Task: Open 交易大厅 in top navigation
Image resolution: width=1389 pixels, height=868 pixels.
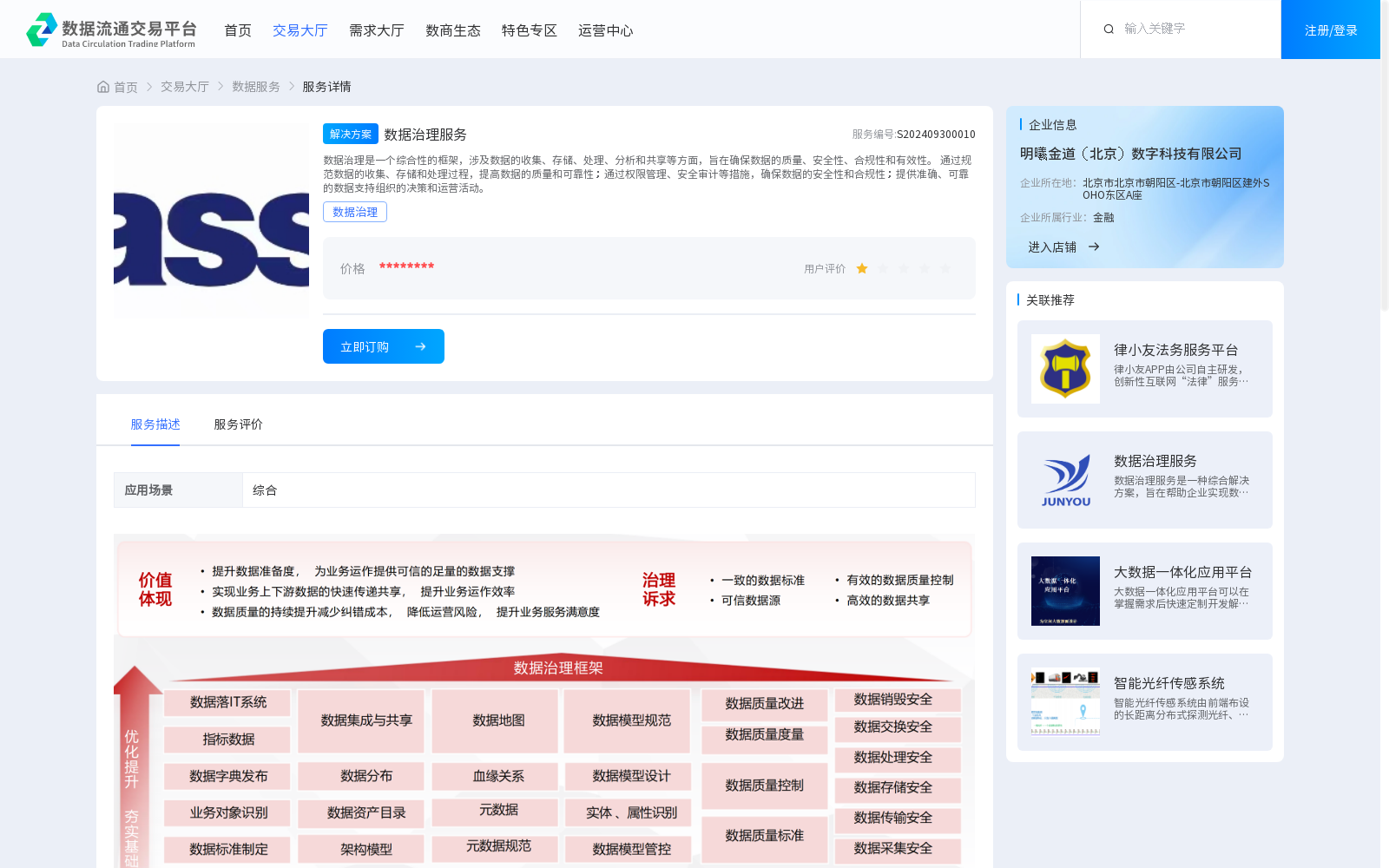Action: tap(300, 30)
